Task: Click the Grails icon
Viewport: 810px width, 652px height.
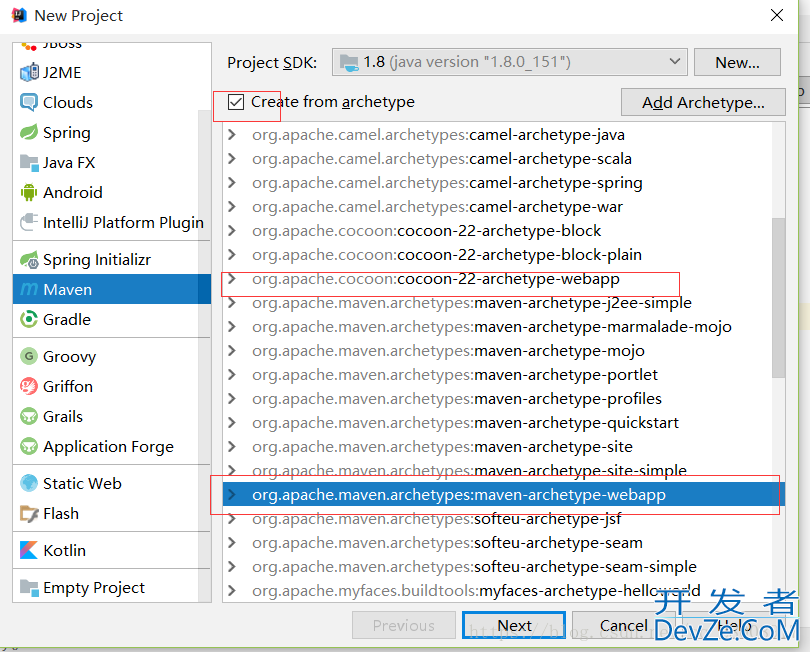Action: pos(29,416)
